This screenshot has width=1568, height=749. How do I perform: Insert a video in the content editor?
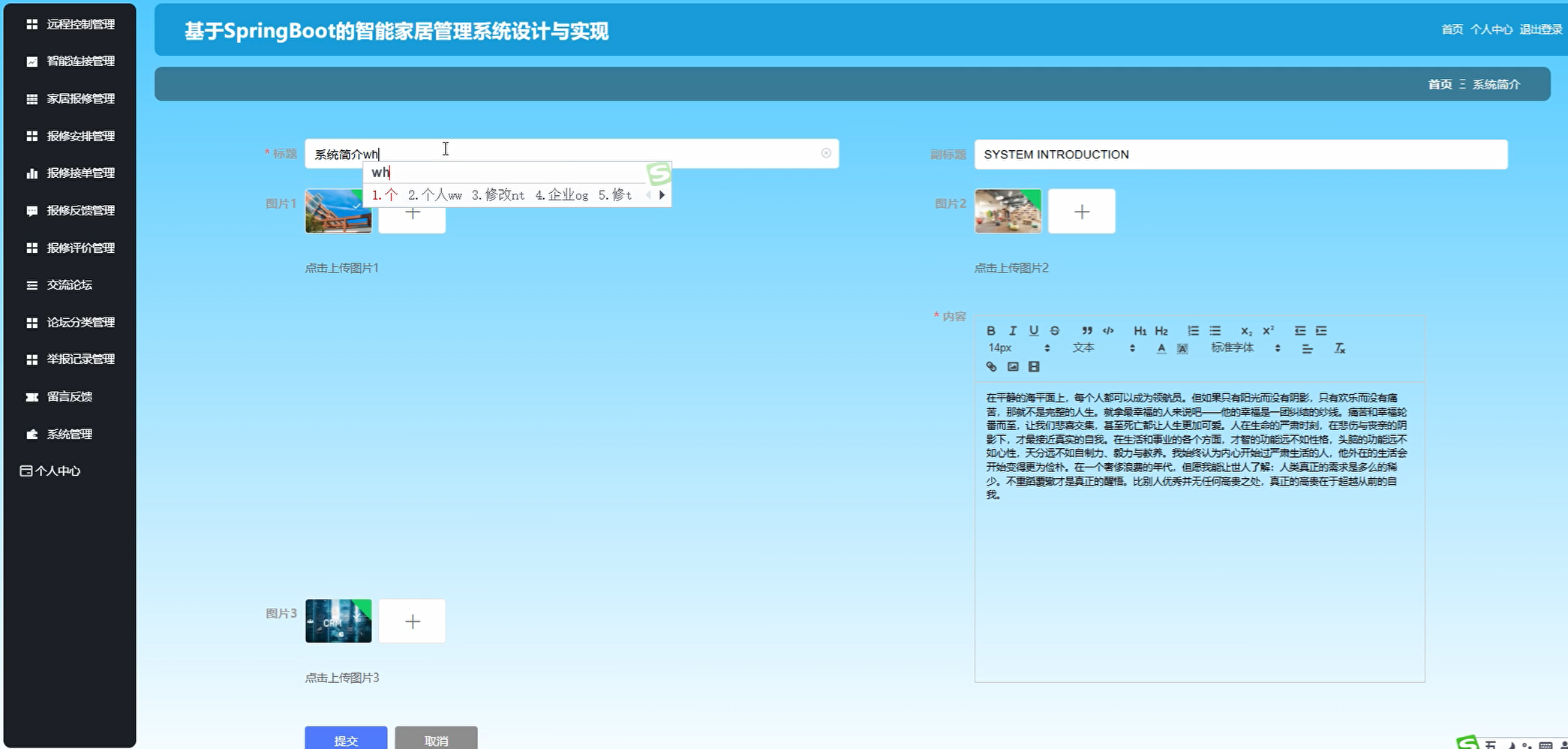1034,367
